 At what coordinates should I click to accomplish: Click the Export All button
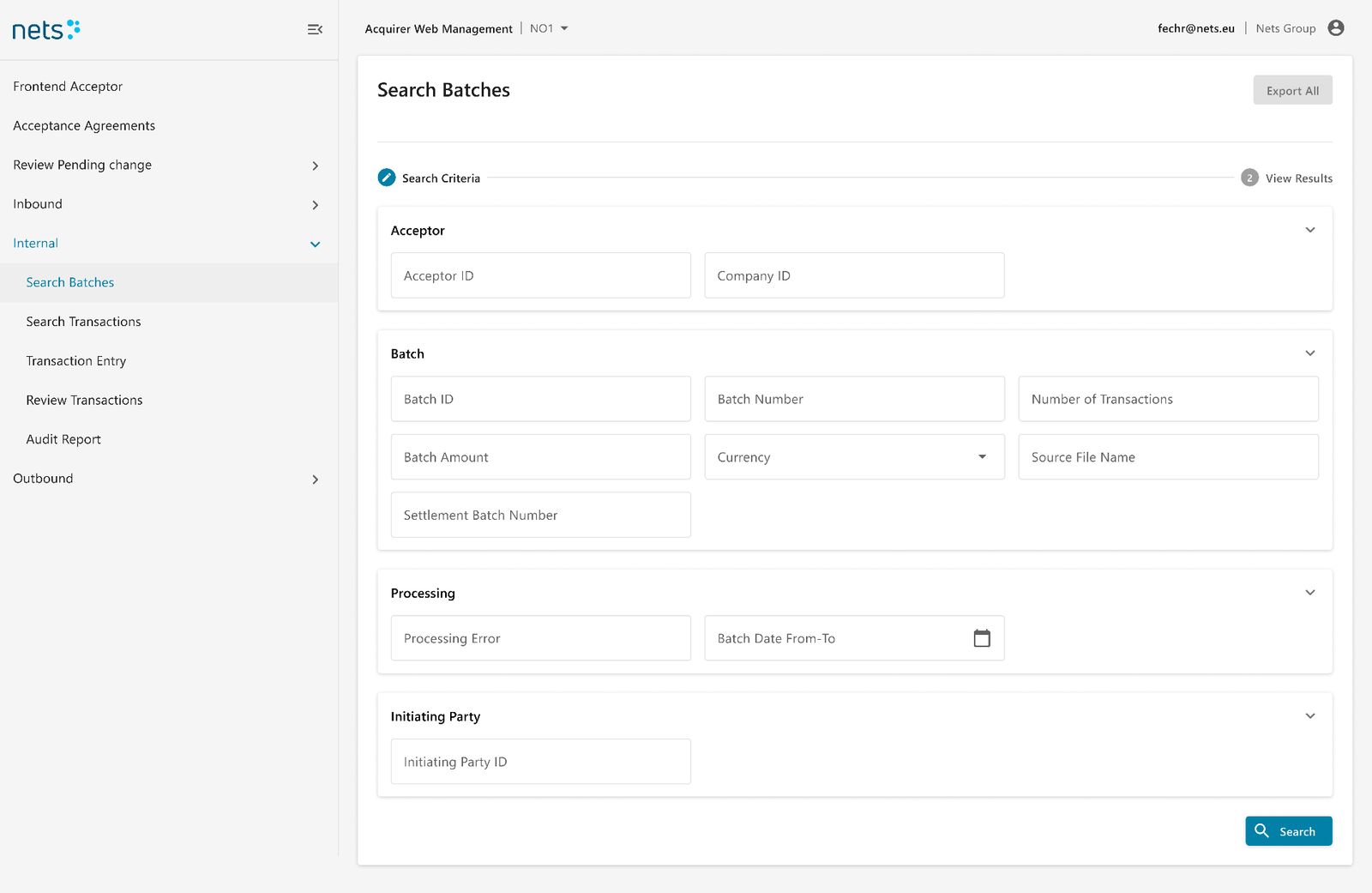1292,90
